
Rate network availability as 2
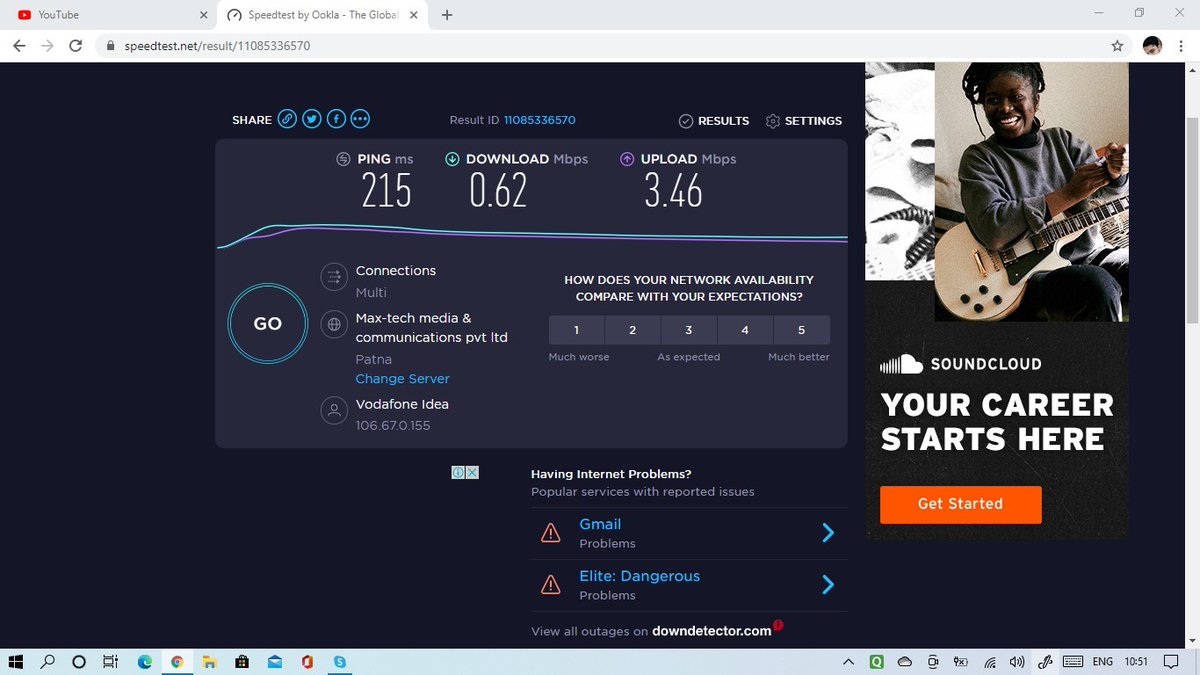633,330
